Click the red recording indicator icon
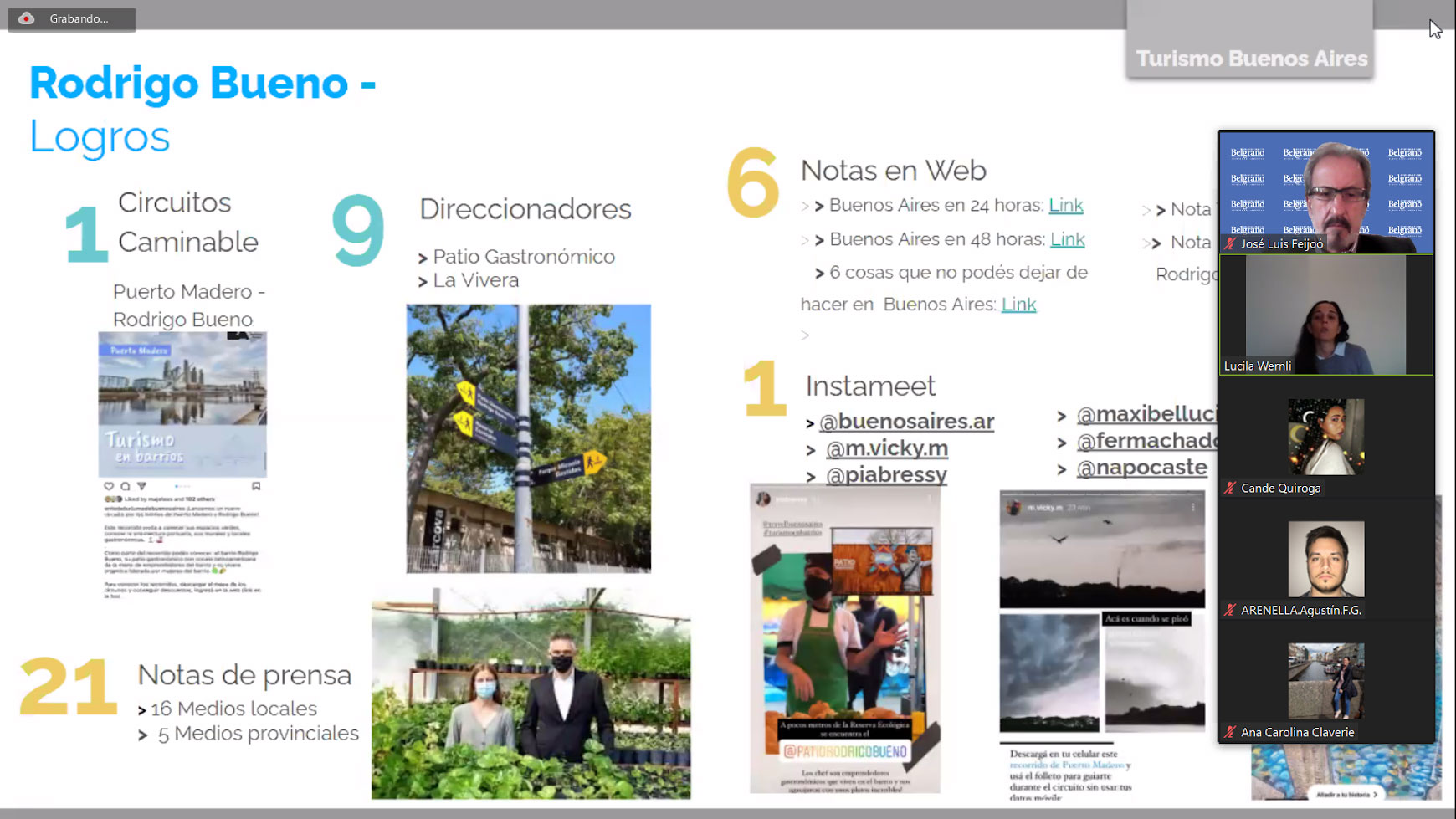 click(x=27, y=18)
